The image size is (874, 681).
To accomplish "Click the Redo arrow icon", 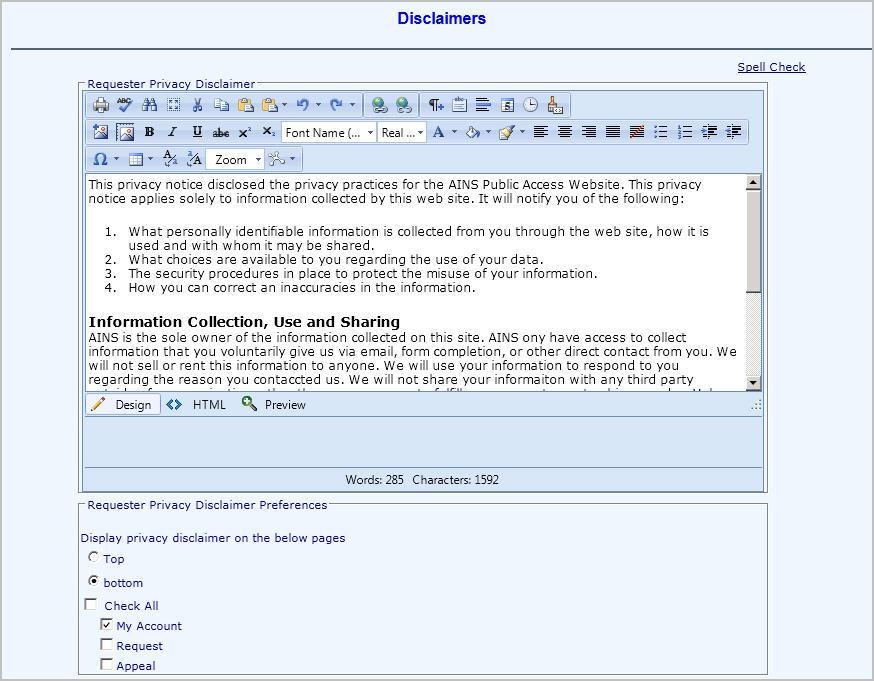I will pos(336,105).
